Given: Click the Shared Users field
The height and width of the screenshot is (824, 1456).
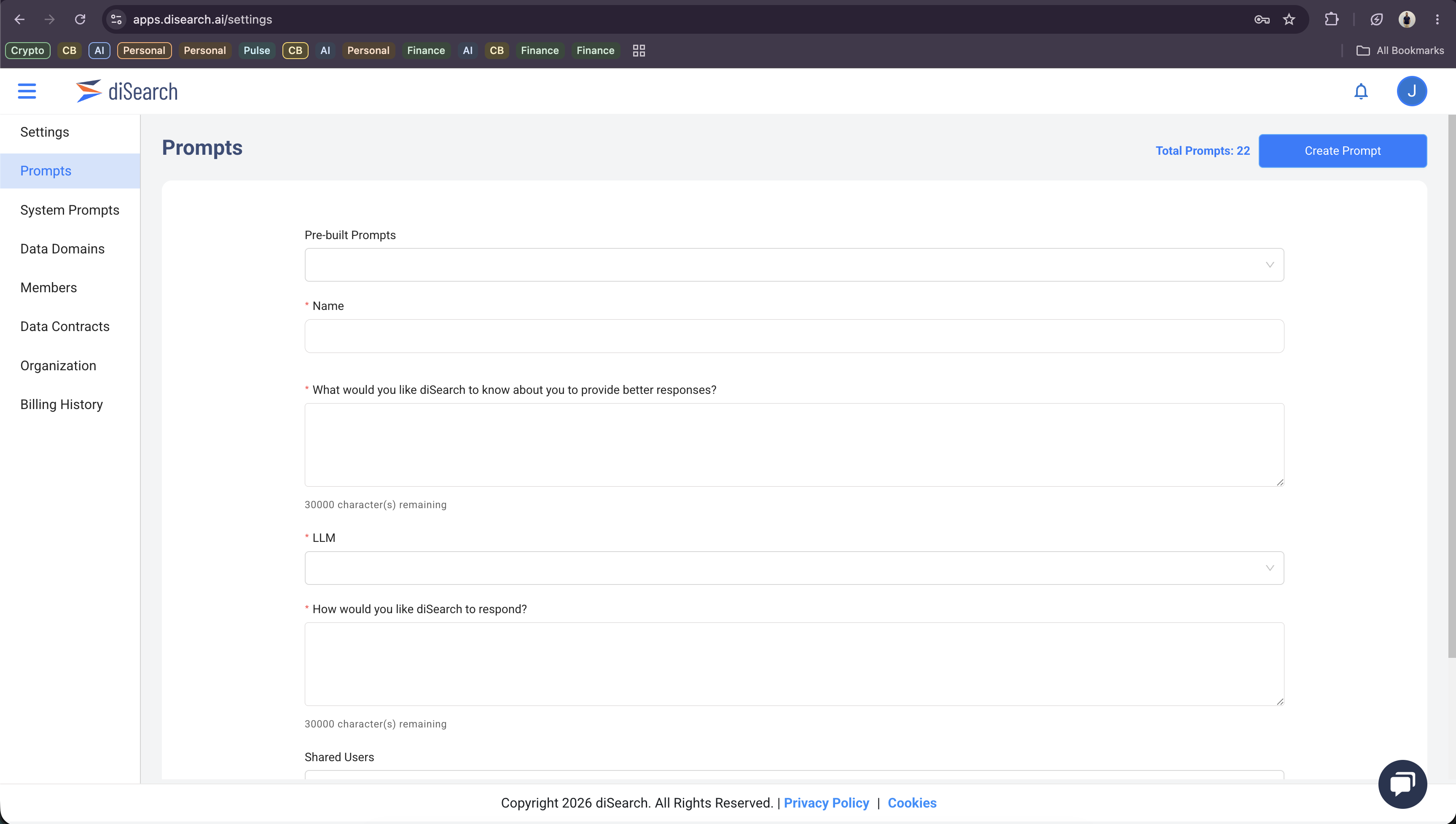Looking at the screenshot, I should click(x=794, y=774).
